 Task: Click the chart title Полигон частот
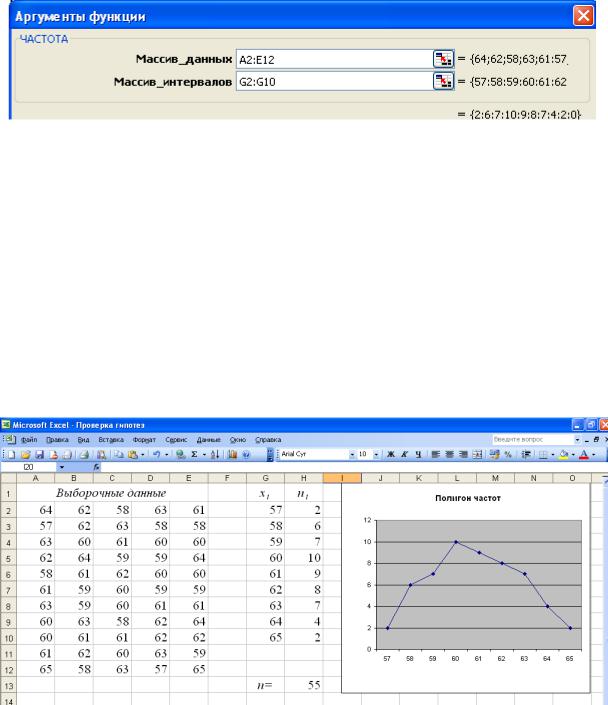coord(468,498)
